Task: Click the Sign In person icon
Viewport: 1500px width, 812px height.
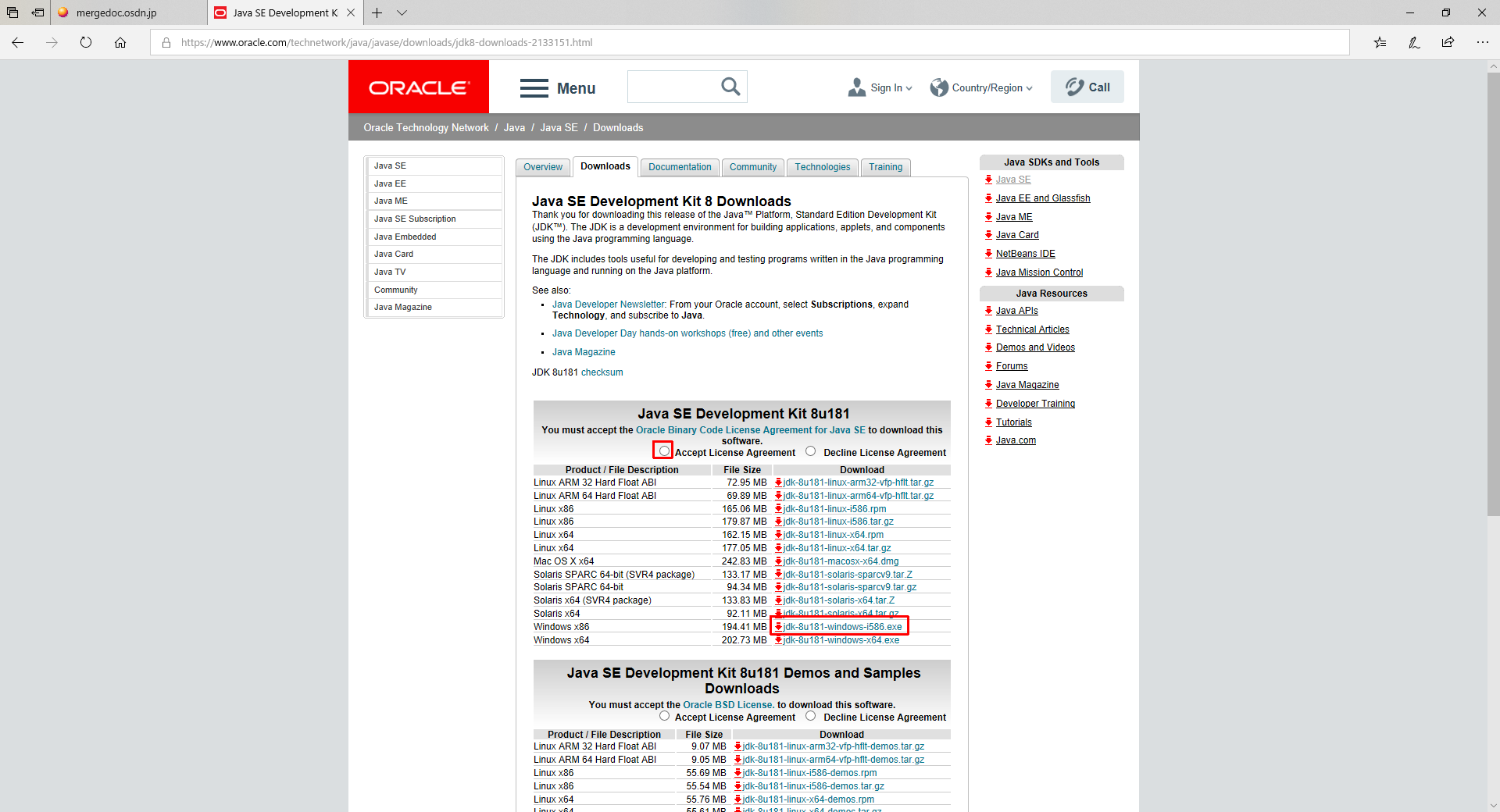Action: click(856, 87)
